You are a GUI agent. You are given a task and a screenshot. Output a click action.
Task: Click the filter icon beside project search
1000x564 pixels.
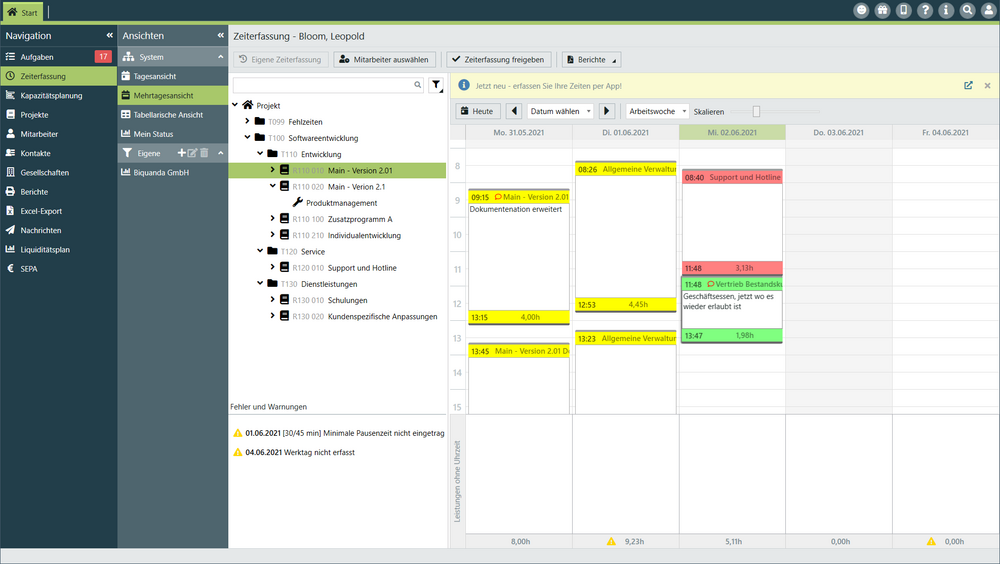click(436, 86)
